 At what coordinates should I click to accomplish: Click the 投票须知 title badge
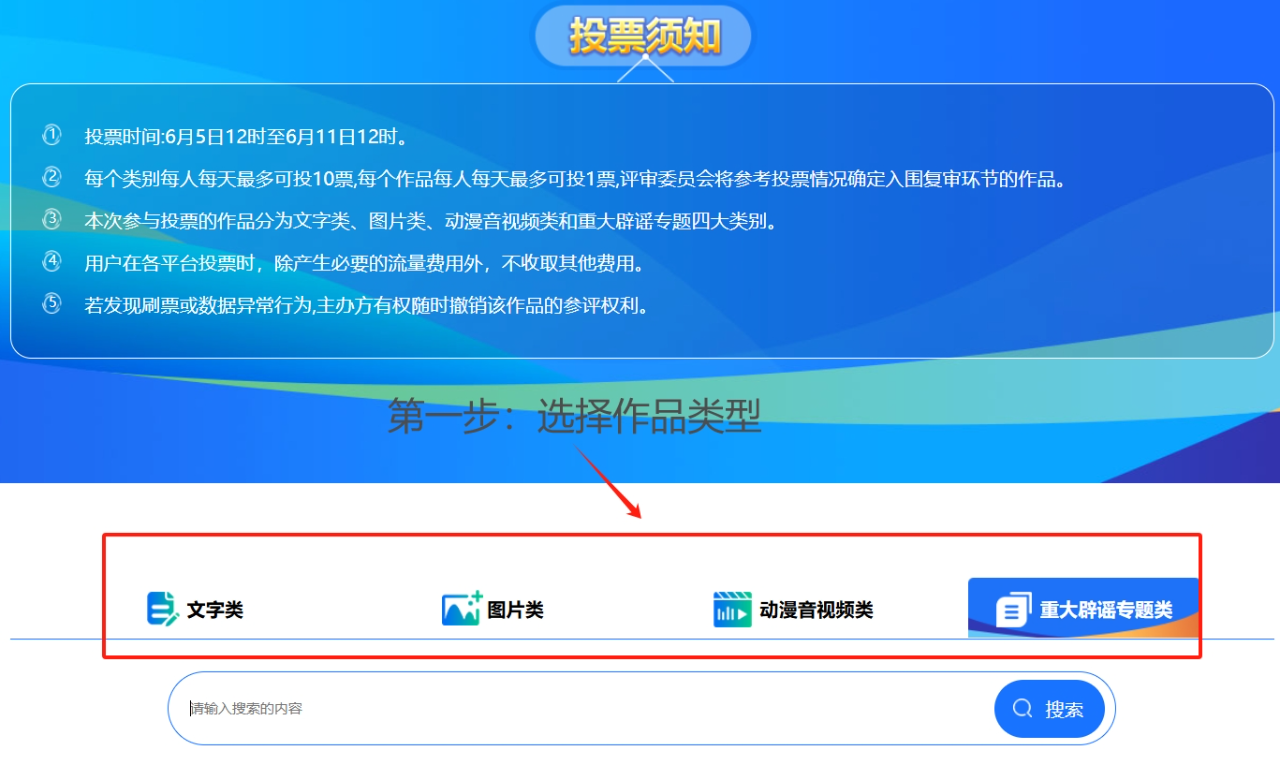645,36
